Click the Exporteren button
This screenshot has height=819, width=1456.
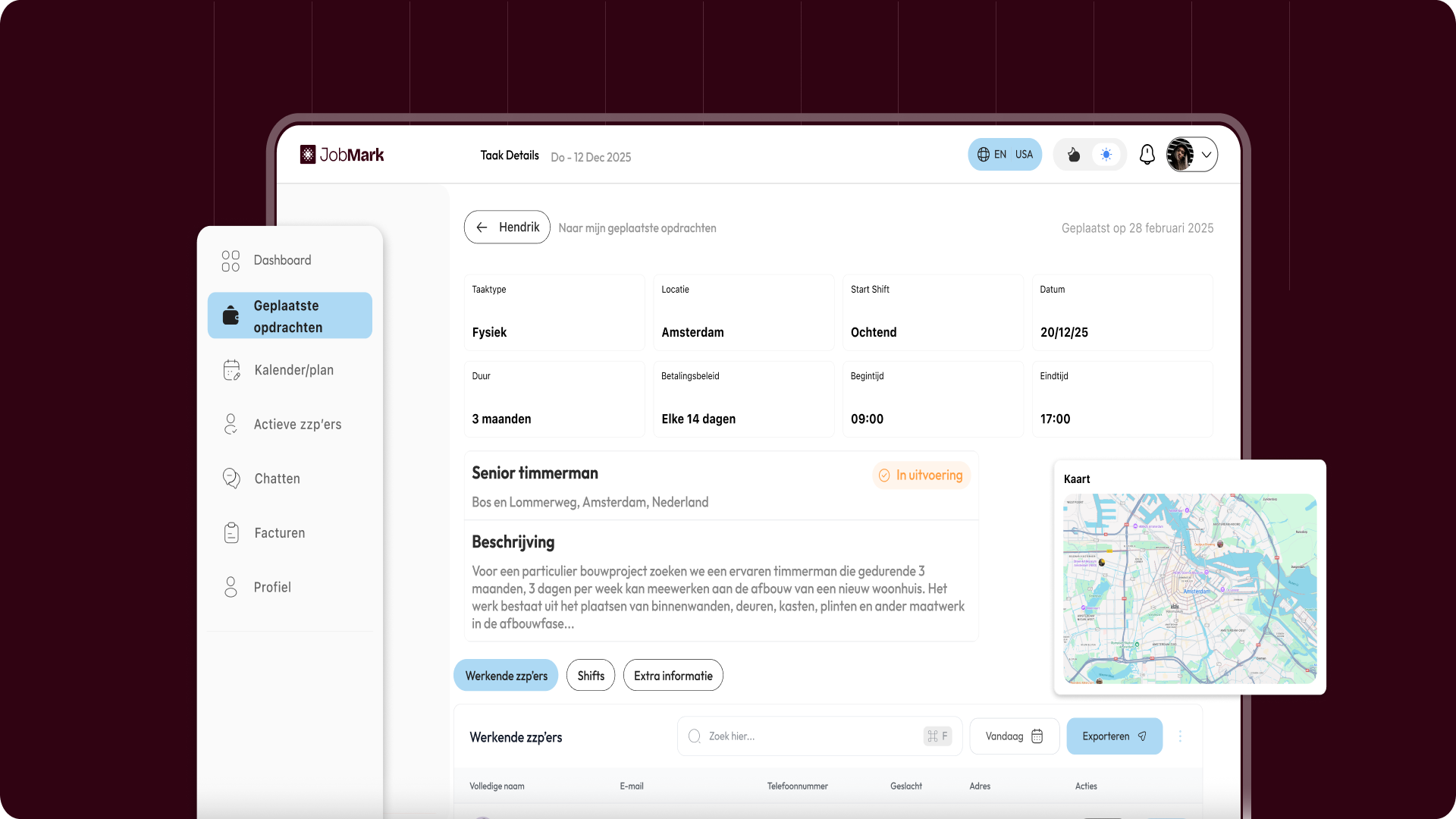tap(1113, 736)
